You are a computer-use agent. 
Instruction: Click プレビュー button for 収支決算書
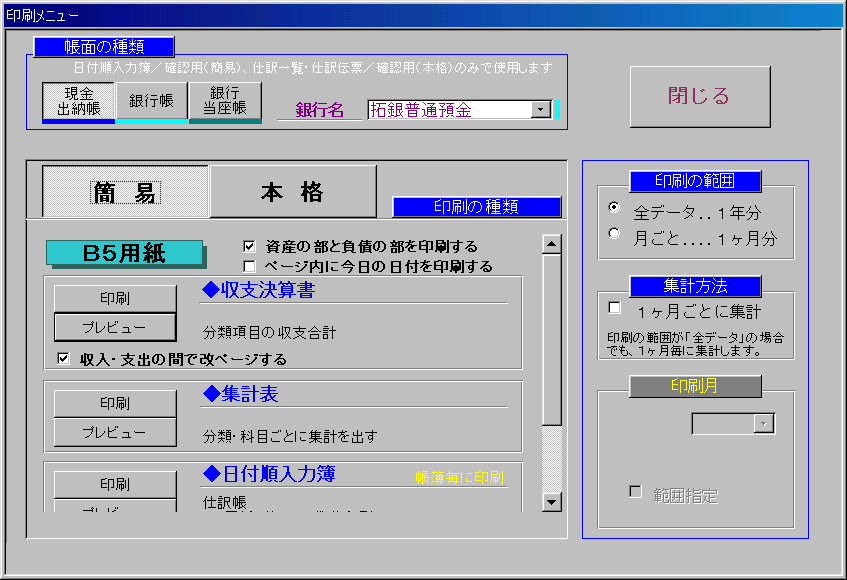pos(114,327)
